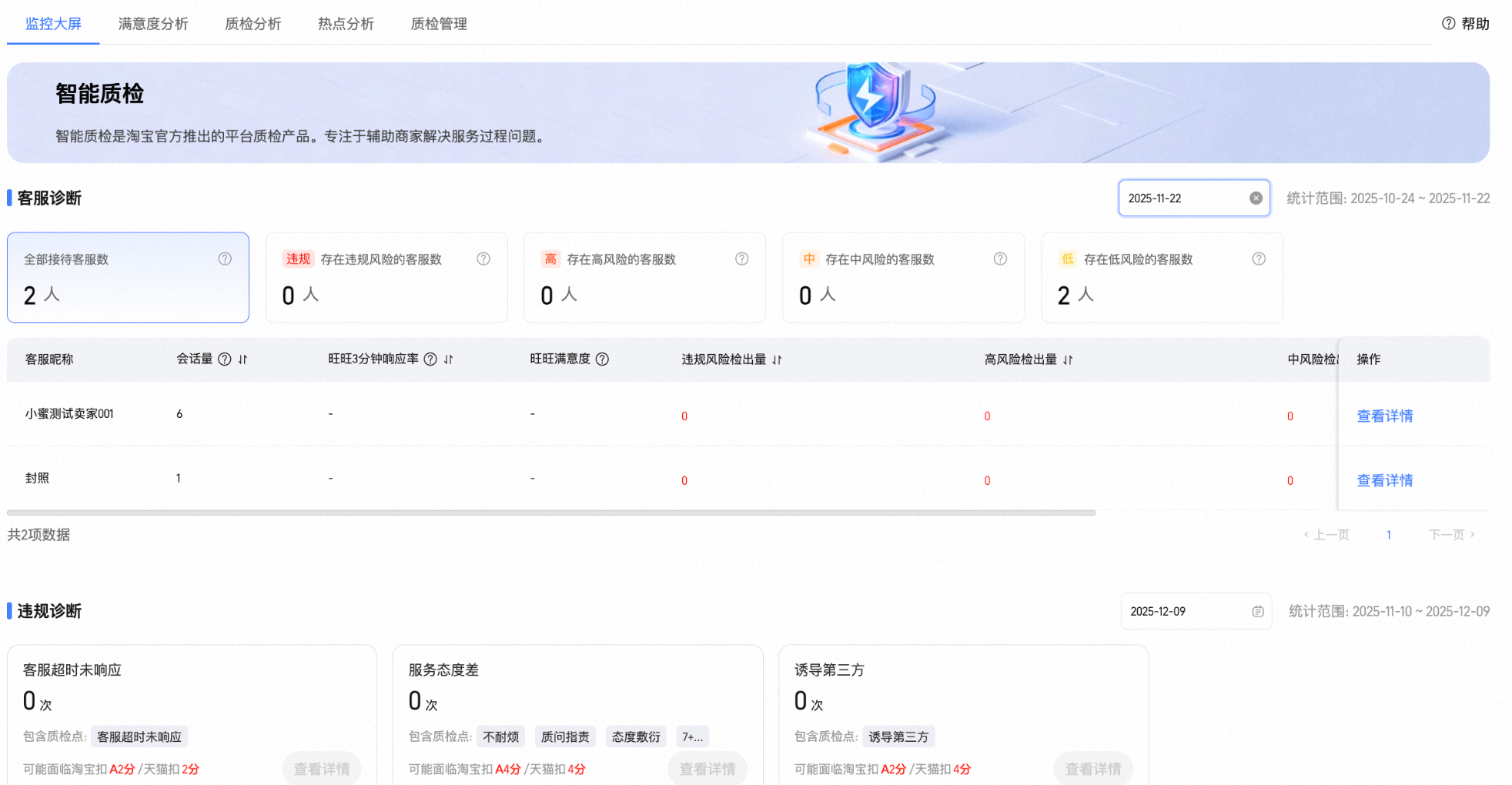
Task: Select the 全部接待客服数 card
Action: pos(128,277)
